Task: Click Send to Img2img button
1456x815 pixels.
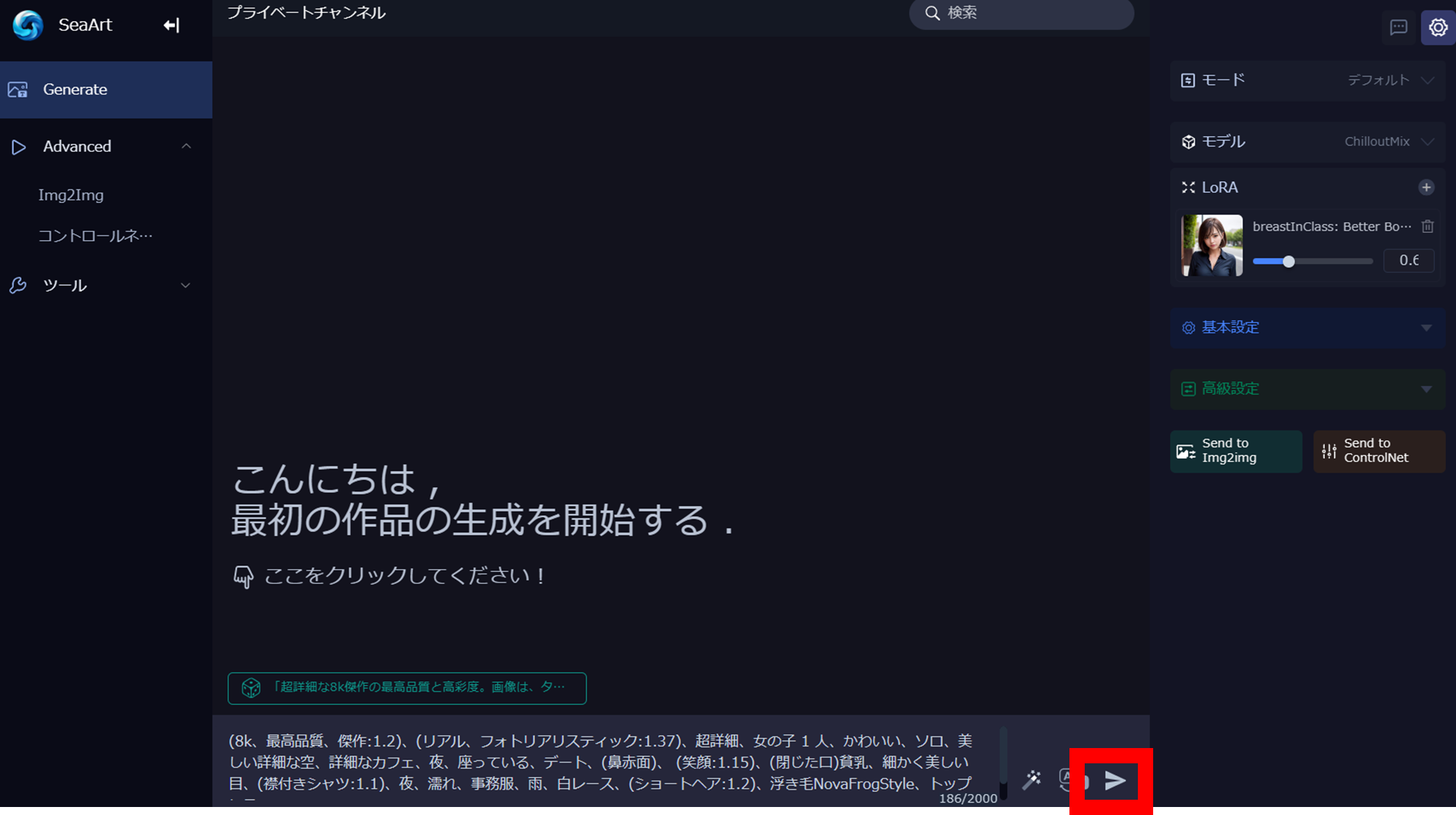Action: point(1235,451)
